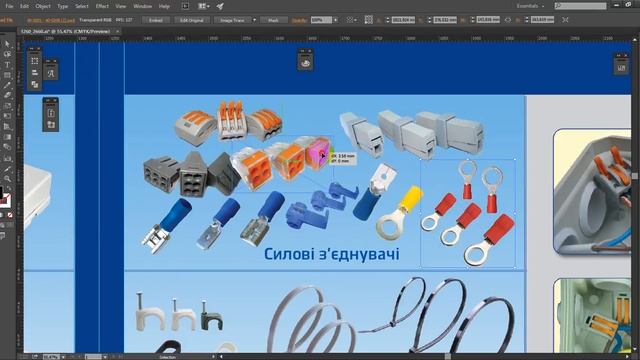
Task: Expand the Image Trace presets arrow
Action: pyautogui.click(x=254, y=20)
